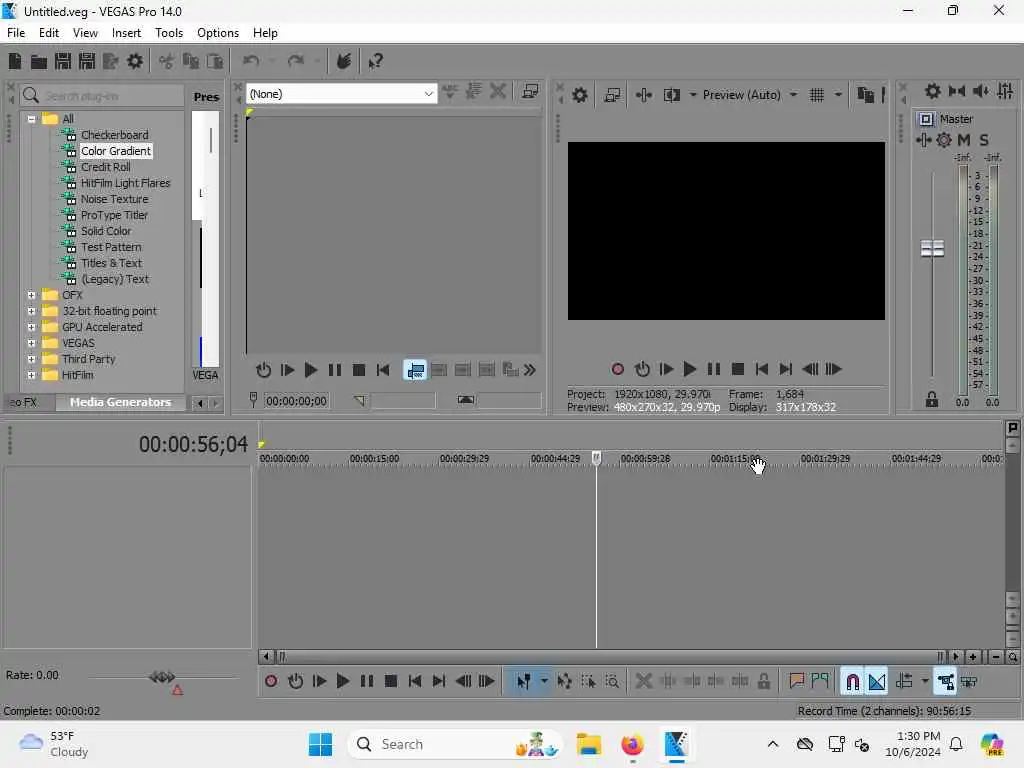Expand the OFX folder
The height and width of the screenshot is (768, 1024).
coord(31,295)
